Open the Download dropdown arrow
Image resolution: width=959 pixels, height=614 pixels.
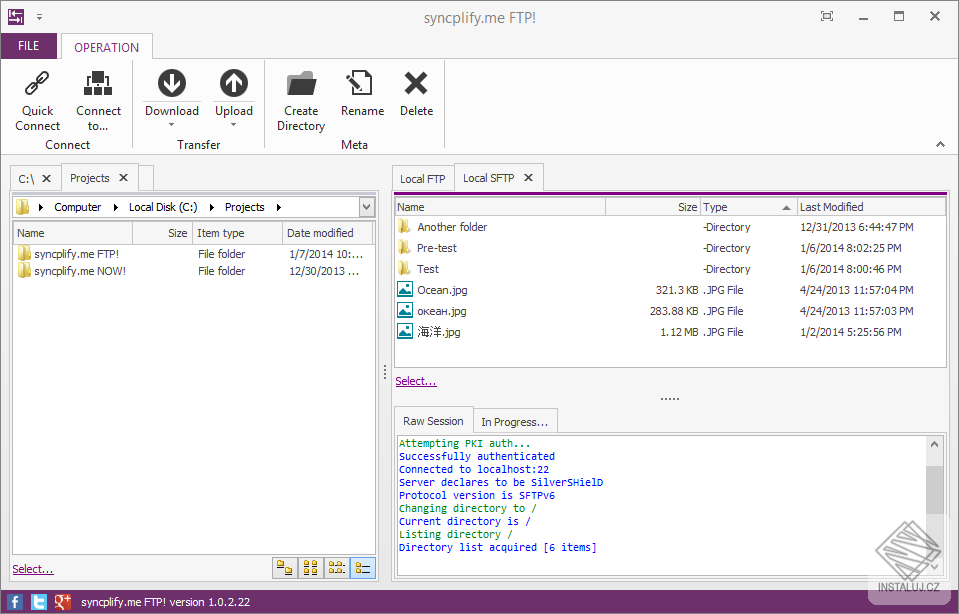[x=171, y=124]
